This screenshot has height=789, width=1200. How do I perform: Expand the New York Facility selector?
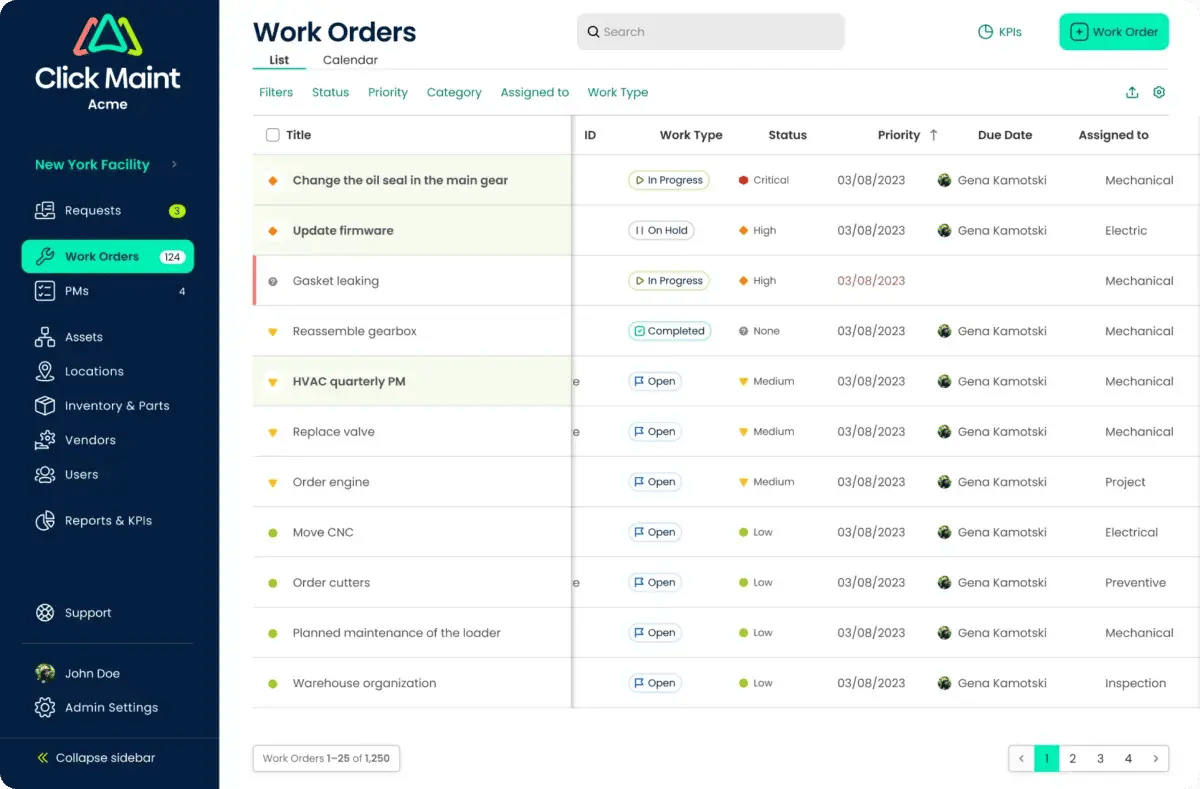pos(107,164)
